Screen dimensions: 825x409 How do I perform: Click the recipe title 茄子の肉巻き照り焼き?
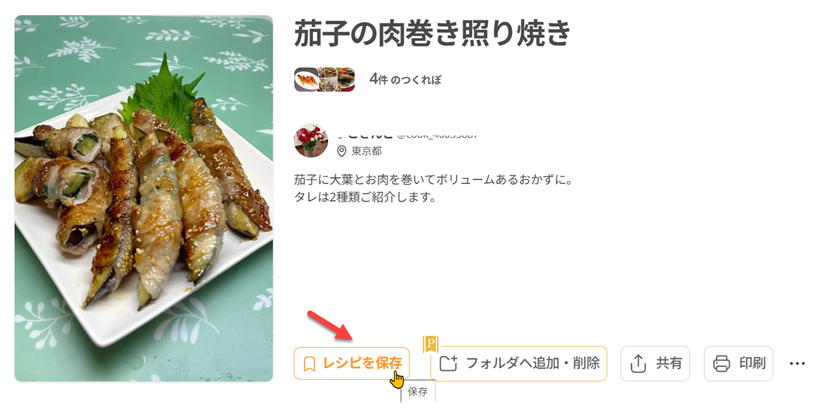tap(432, 34)
